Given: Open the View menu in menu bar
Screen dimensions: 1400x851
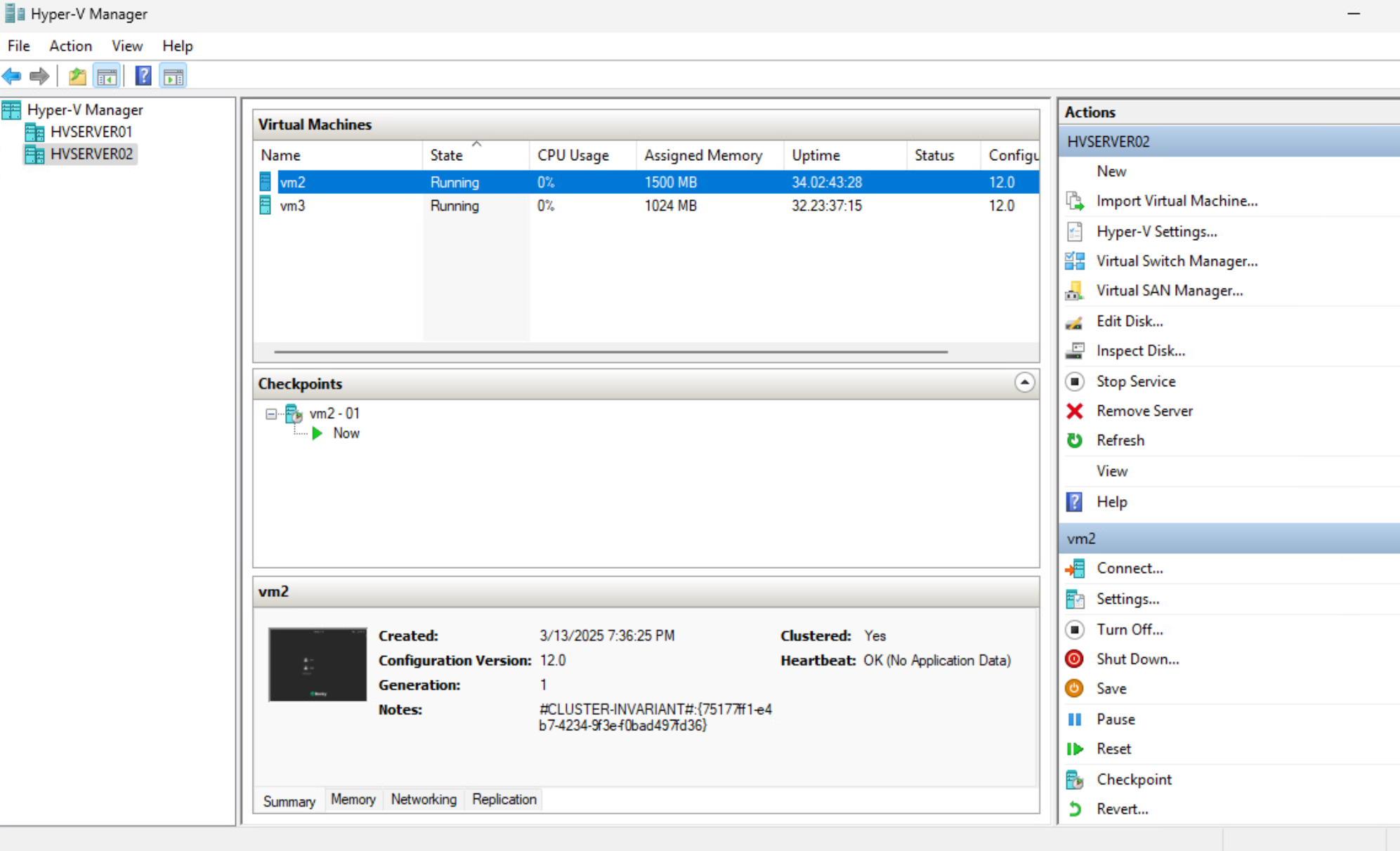Looking at the screenshot, I should (127, 46).
